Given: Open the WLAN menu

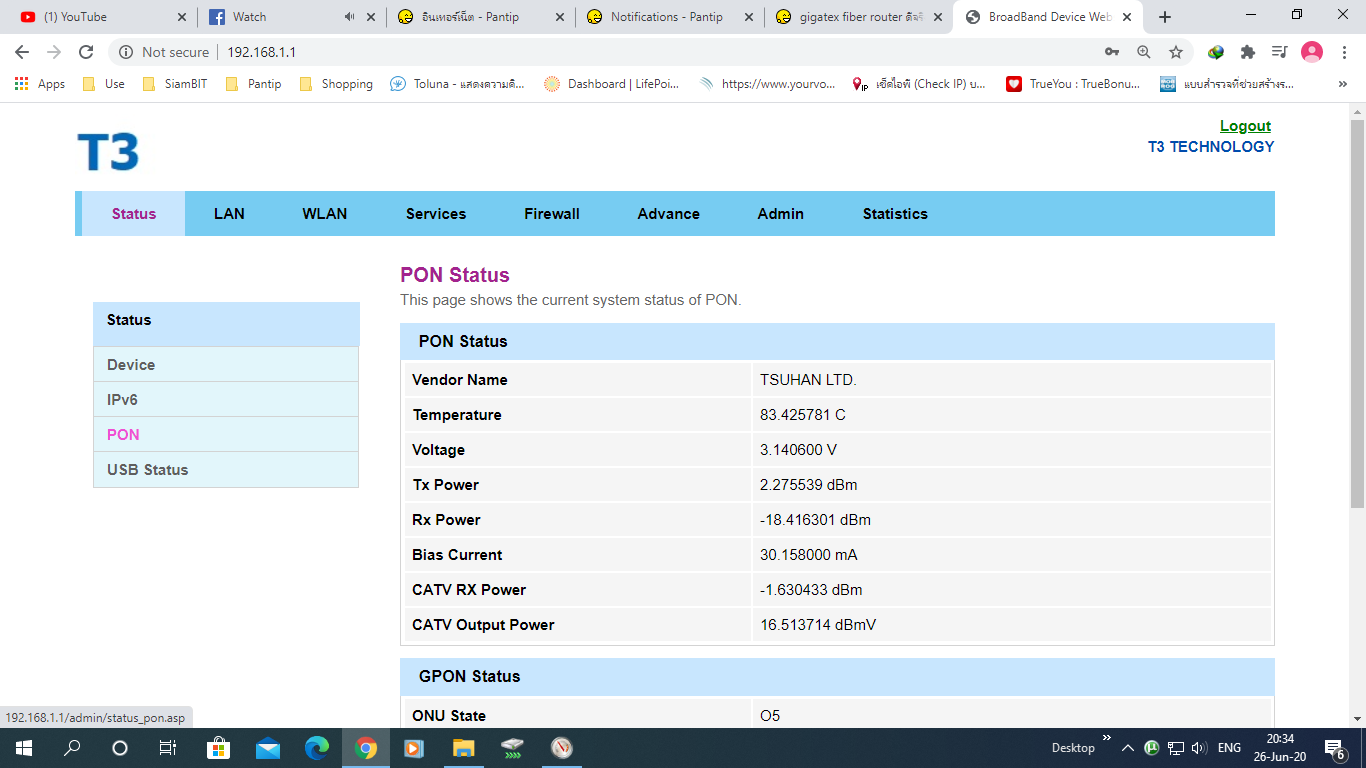Looking at the screenshot, I should pos(325,214).
